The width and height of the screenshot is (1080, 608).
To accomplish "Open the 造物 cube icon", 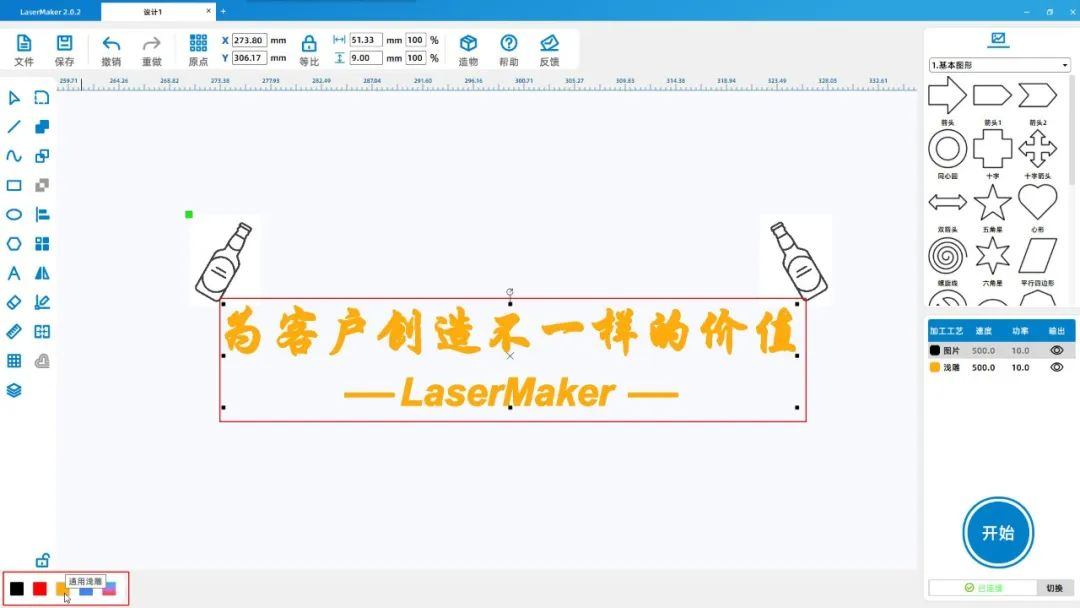I will 468,44.
